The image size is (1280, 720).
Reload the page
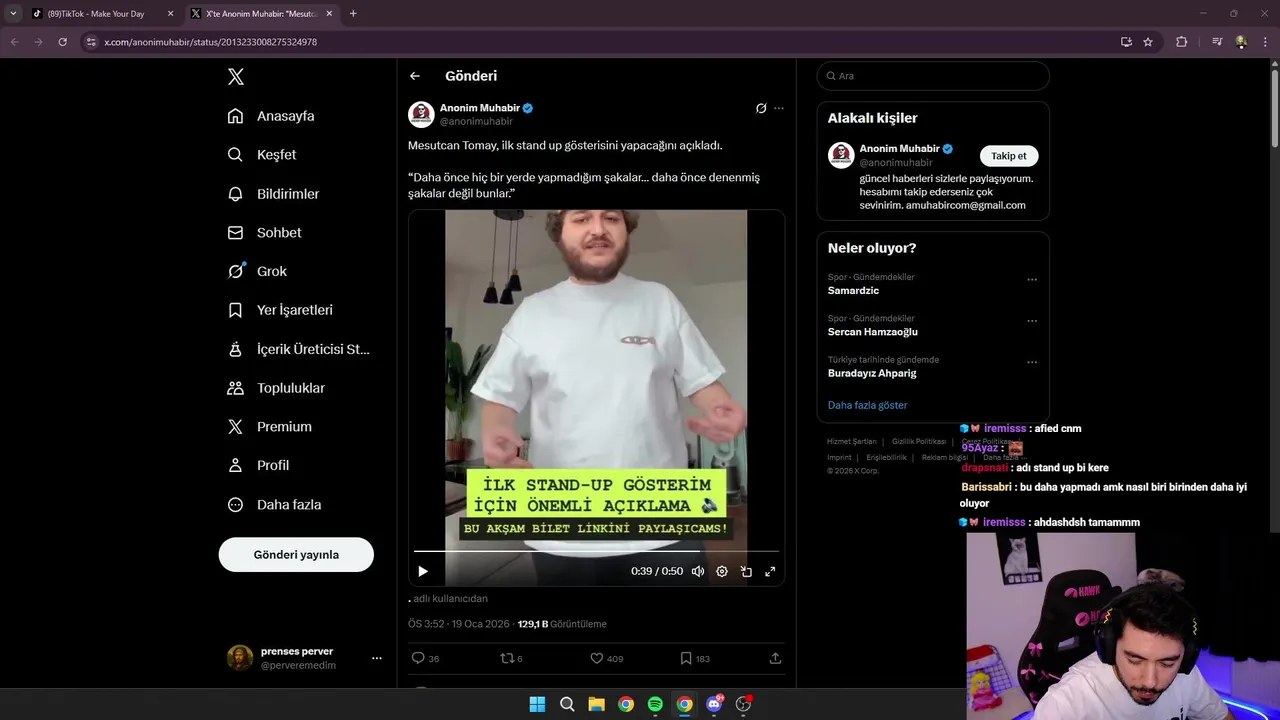[62, 42]
